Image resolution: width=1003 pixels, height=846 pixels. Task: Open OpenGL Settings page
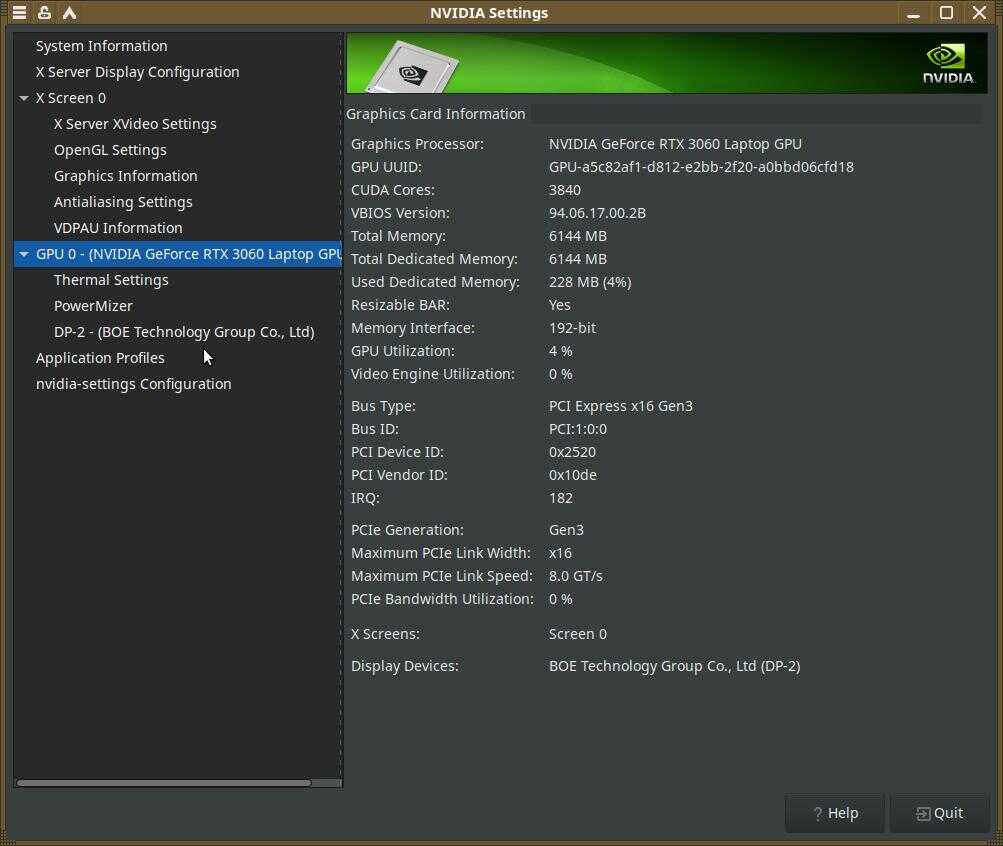(110, 150)
